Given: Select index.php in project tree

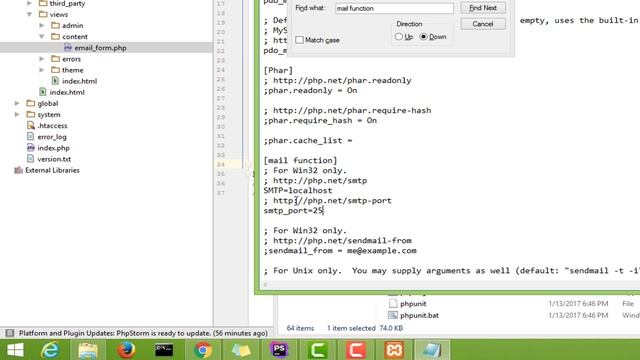Looking at the screenshot, I should [53, 148].
